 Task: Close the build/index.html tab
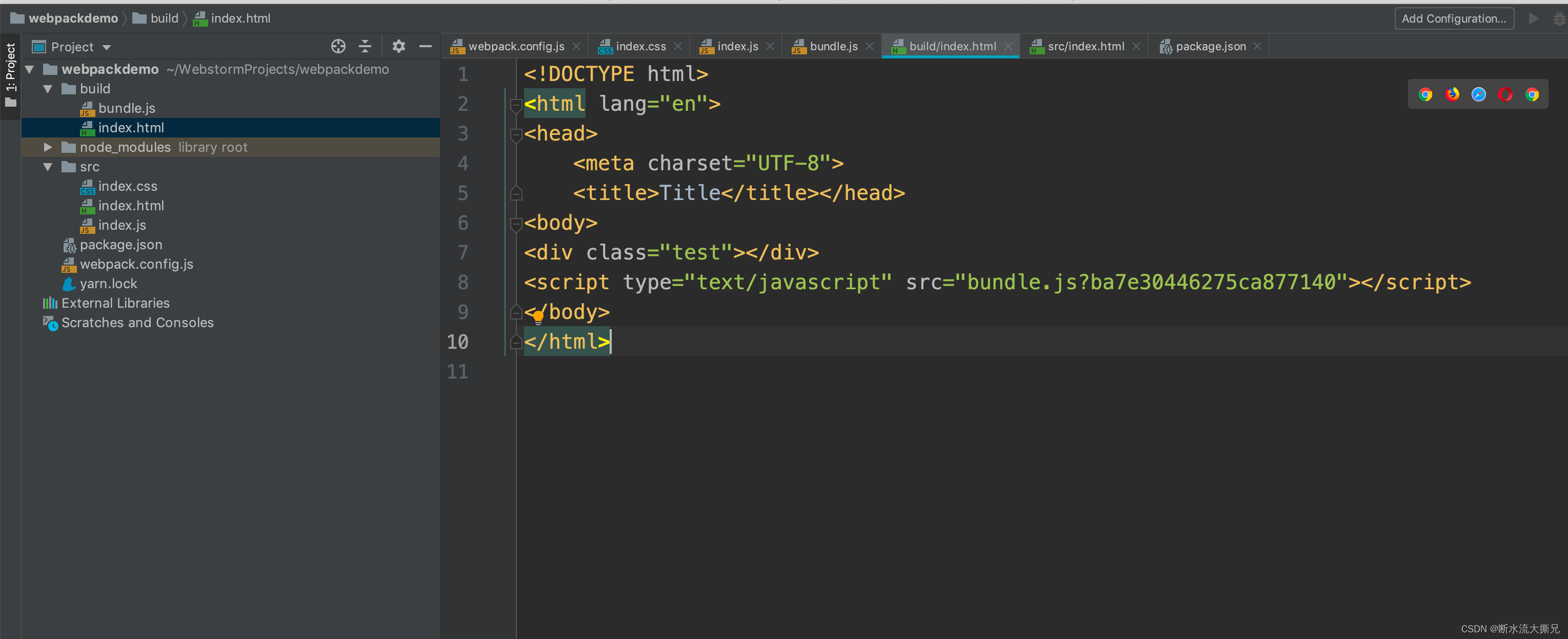[x=1008, y=46]
